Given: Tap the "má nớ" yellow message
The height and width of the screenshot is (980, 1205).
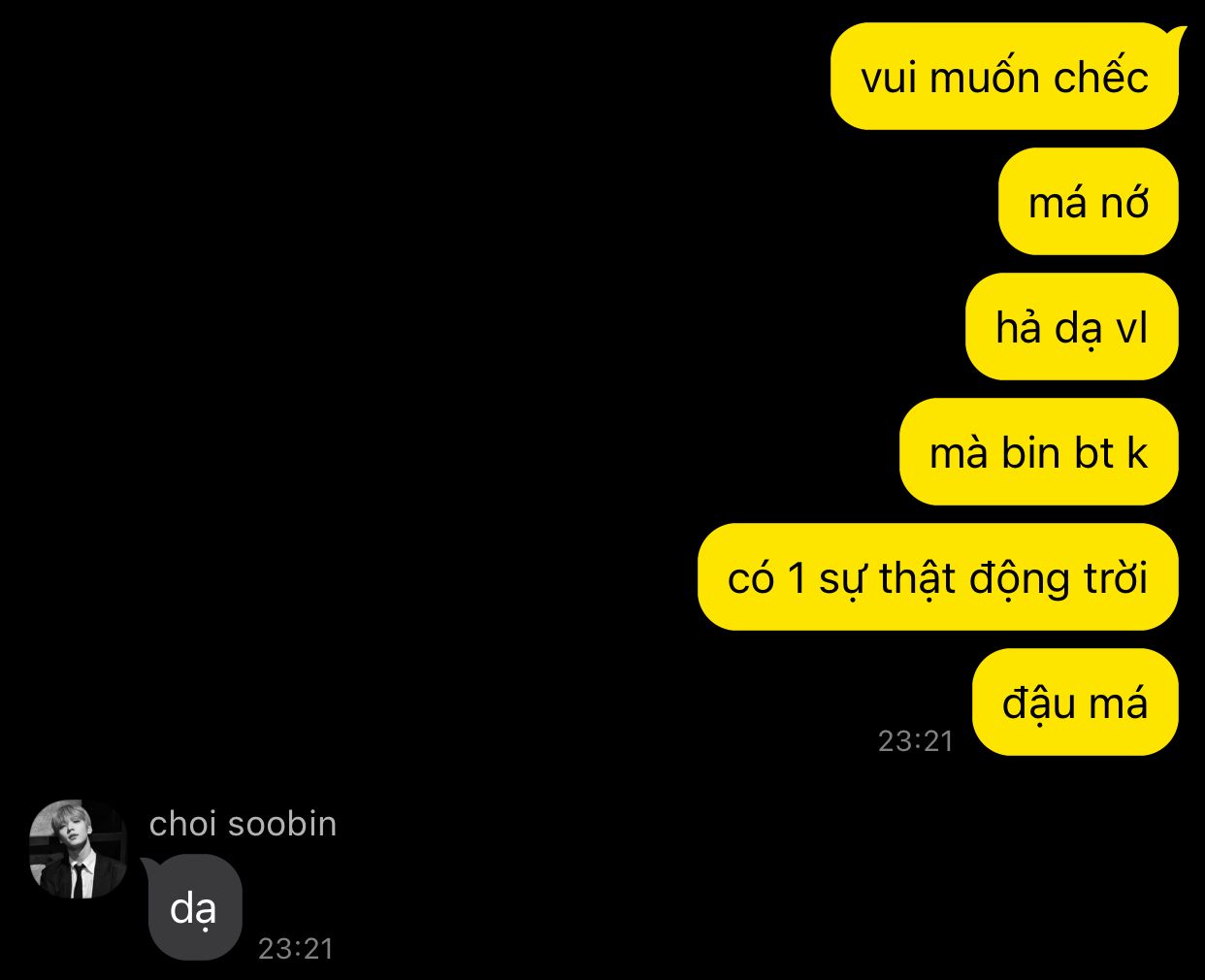Looking at the screenshot, I should 1089,202.
